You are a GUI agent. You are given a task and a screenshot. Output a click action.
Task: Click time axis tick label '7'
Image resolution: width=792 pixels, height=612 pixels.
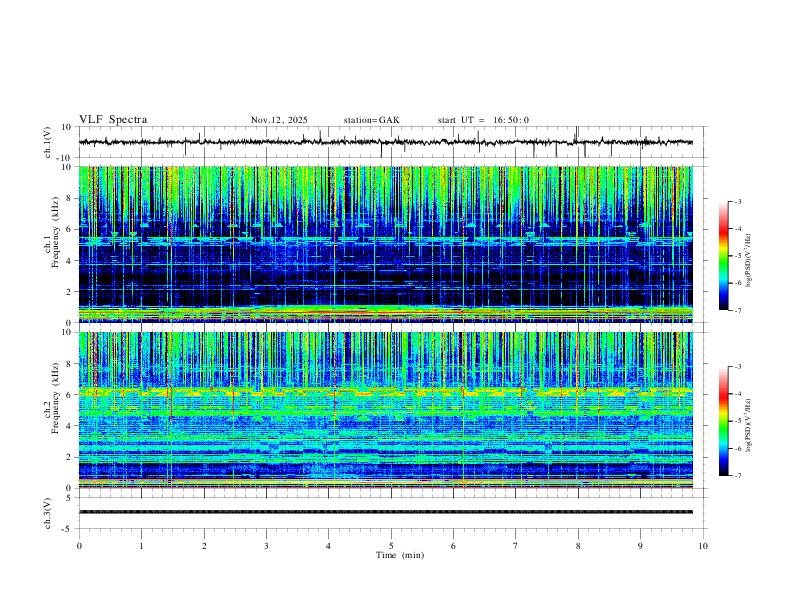point(516,546)
